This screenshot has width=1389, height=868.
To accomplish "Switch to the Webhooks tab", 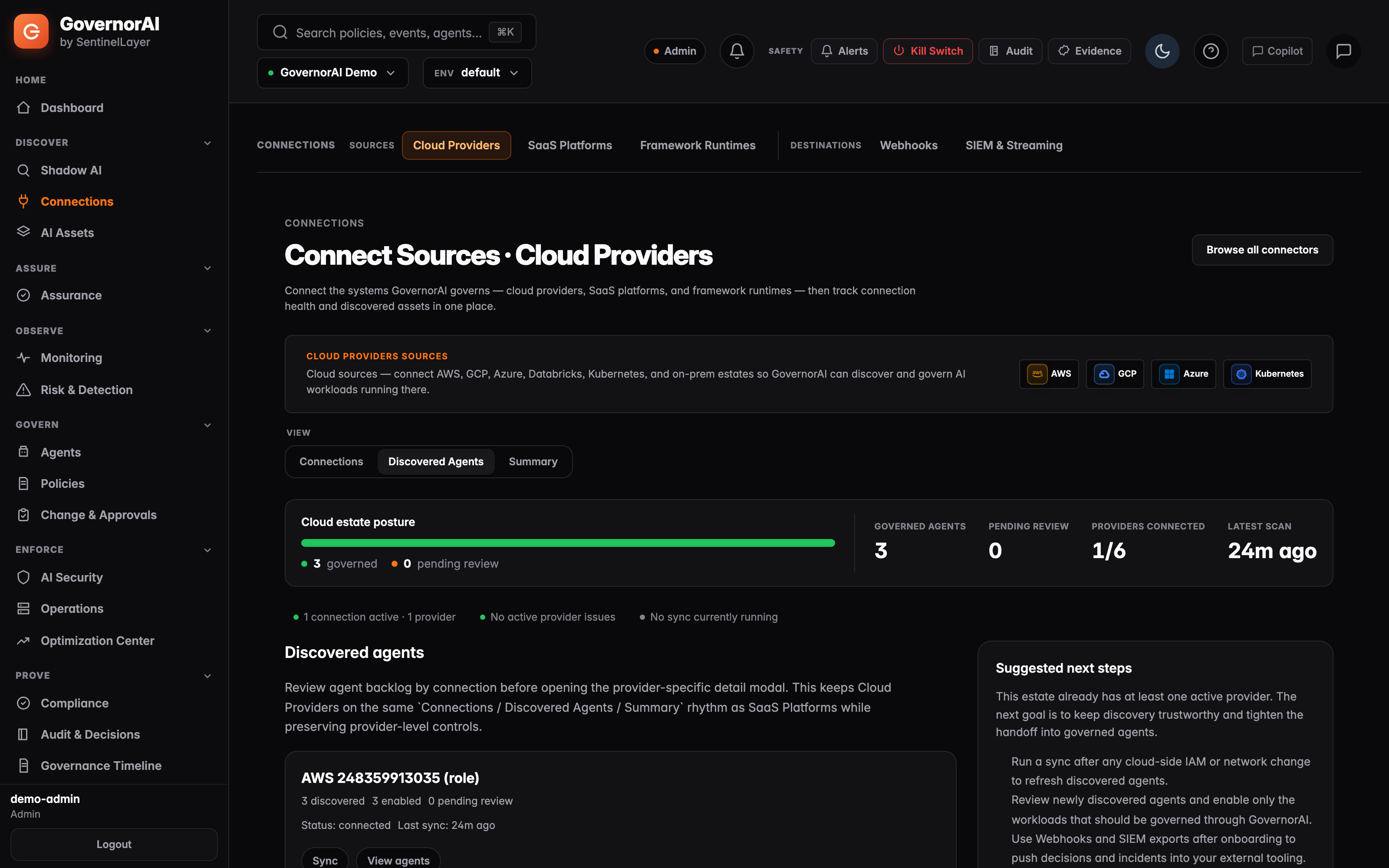I will pyautogui.click(x=908, y=145).
